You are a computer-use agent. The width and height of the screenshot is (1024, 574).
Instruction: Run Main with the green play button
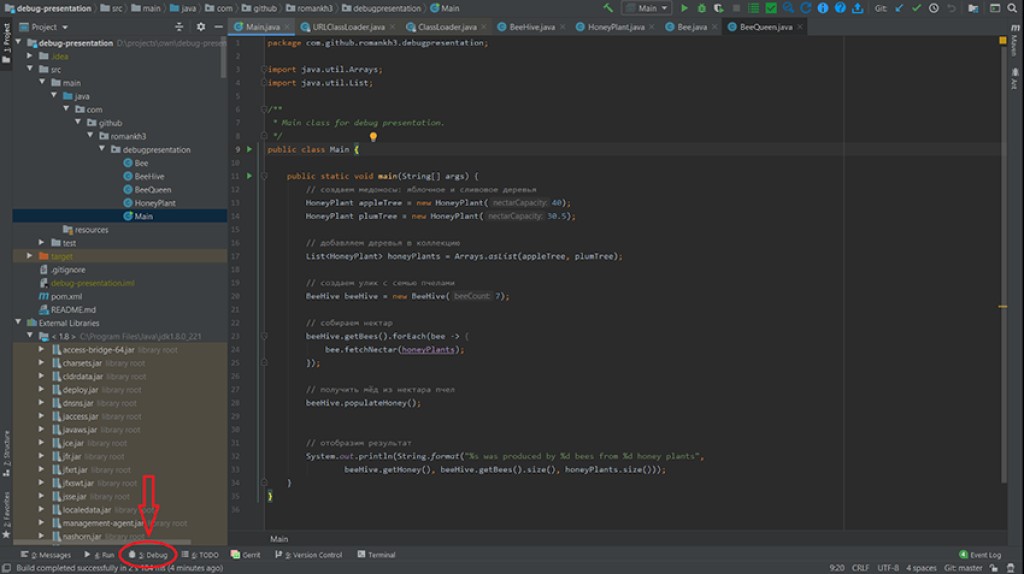coord(684,8)
